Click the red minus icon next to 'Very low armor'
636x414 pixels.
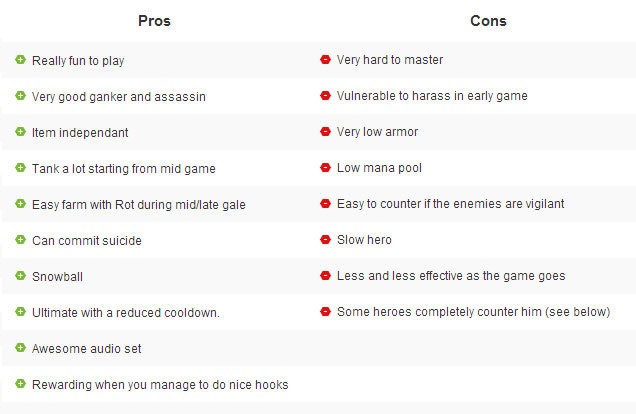point(325,132)
